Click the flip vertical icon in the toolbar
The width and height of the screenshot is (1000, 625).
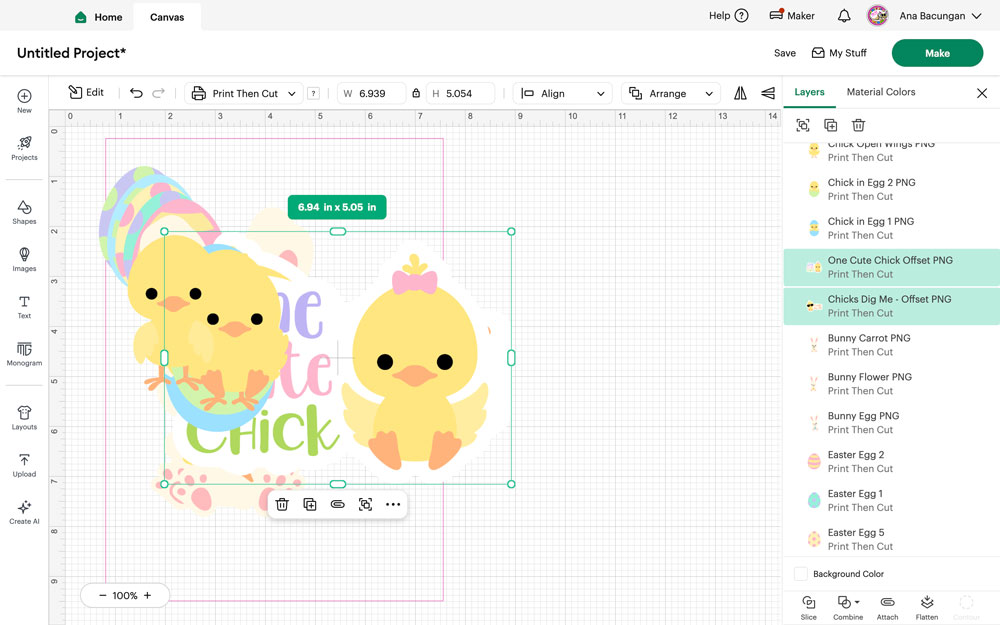click(x=768, y=93)
